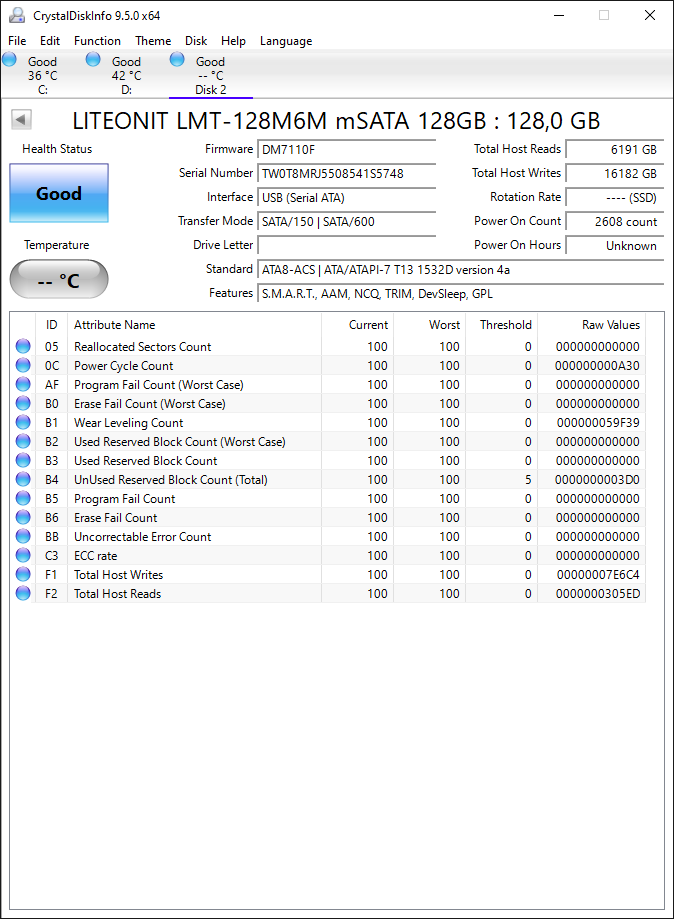The height and width of the screenshot is (919, 674).
Task: Click the status orb for ECC rate
Action: coord(23,556)
